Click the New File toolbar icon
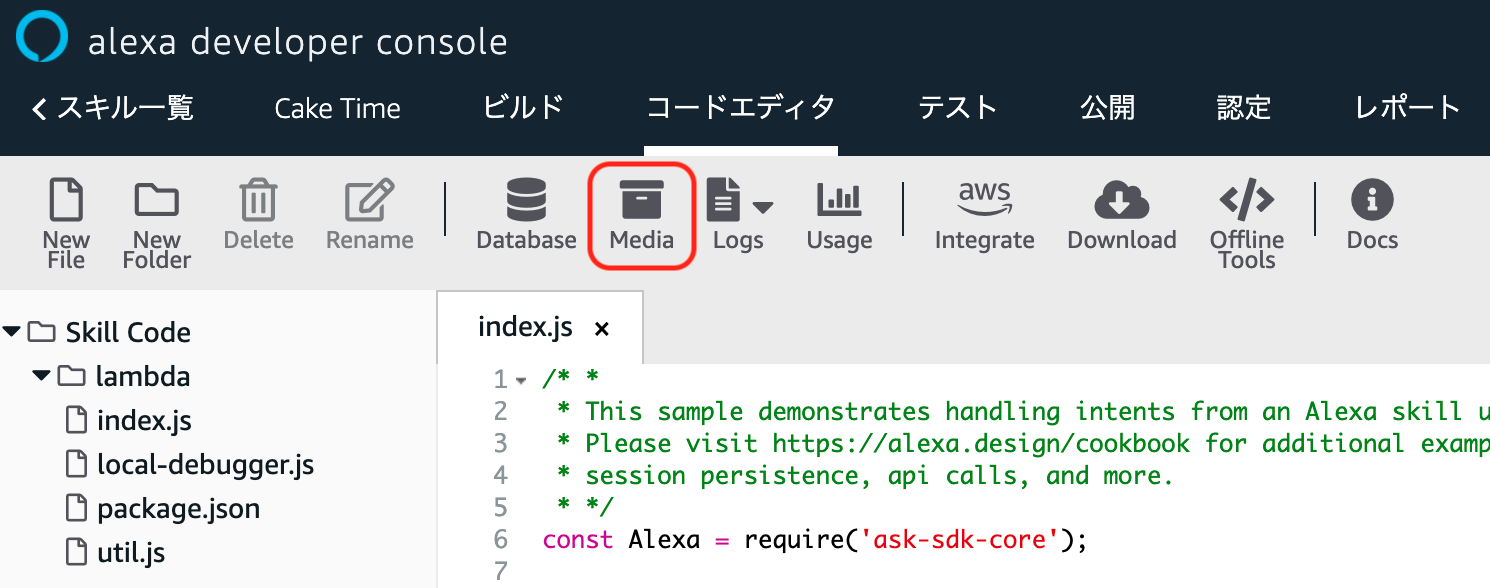The width and height of the screenshot is (1490, 588). click(66, 201)
